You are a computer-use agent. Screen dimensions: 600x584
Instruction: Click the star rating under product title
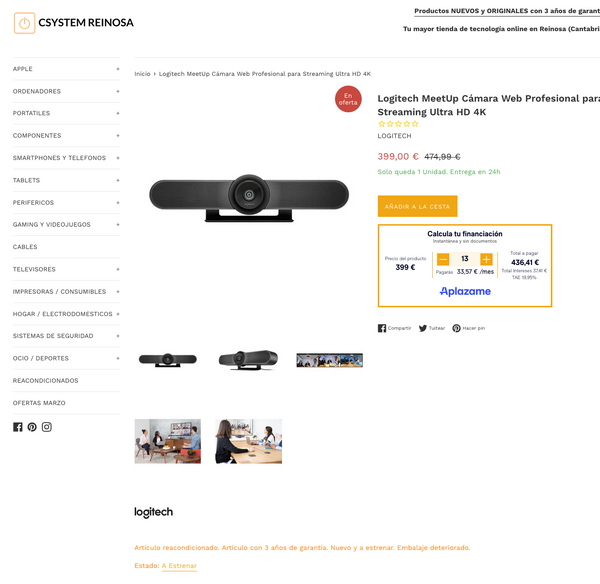click(x=398, y=124)
